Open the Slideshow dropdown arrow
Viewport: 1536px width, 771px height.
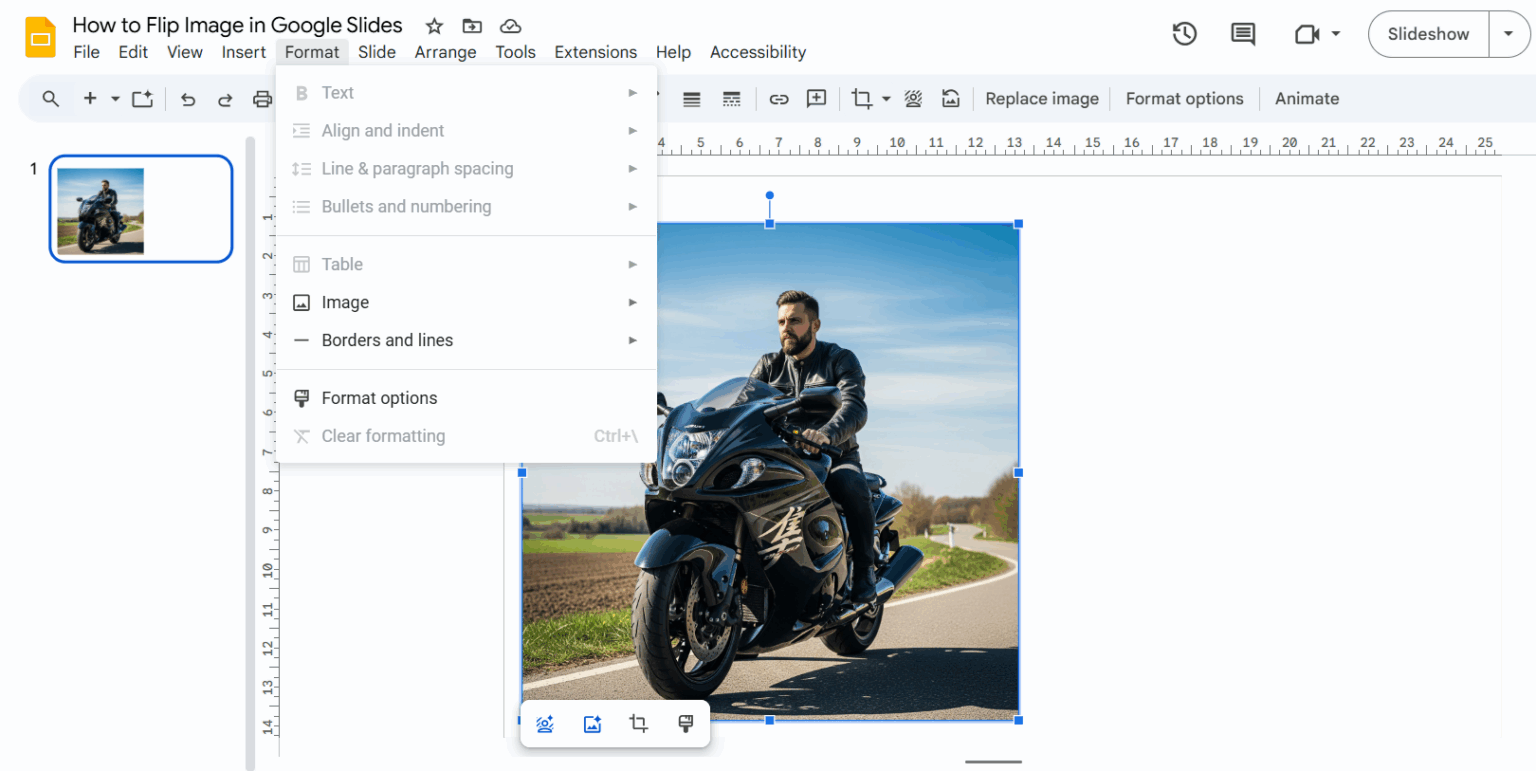(x=1510, y=33)
